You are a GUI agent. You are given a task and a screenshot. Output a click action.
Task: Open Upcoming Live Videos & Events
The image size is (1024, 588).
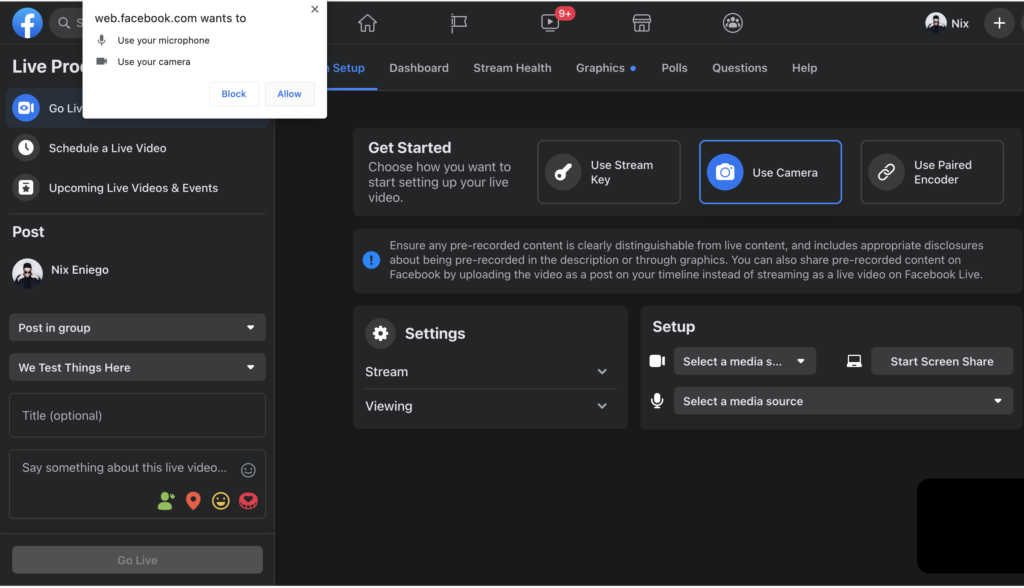tap(137, 188)
